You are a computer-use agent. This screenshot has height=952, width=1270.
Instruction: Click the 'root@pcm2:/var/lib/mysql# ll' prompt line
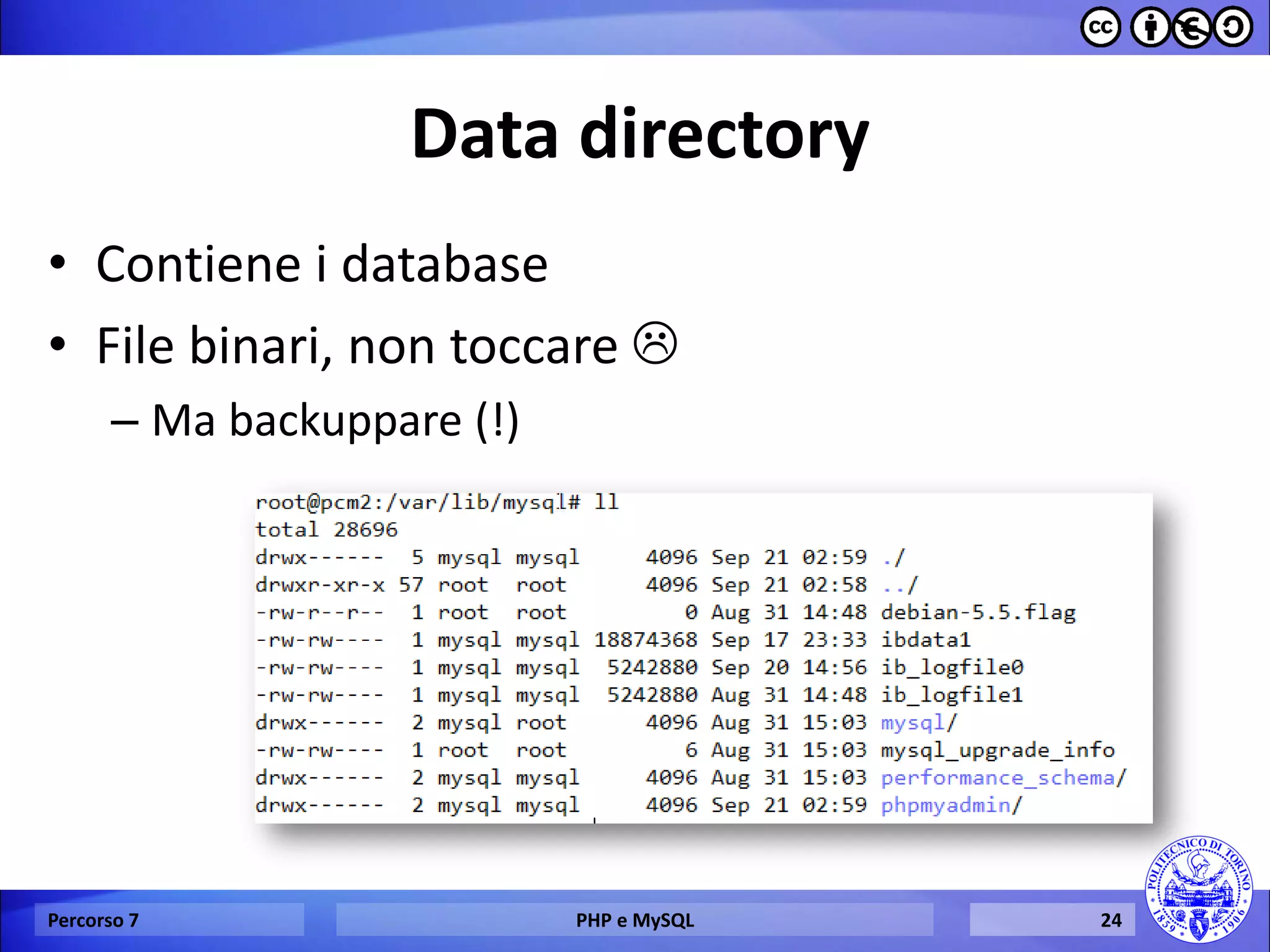pos(437,503)
